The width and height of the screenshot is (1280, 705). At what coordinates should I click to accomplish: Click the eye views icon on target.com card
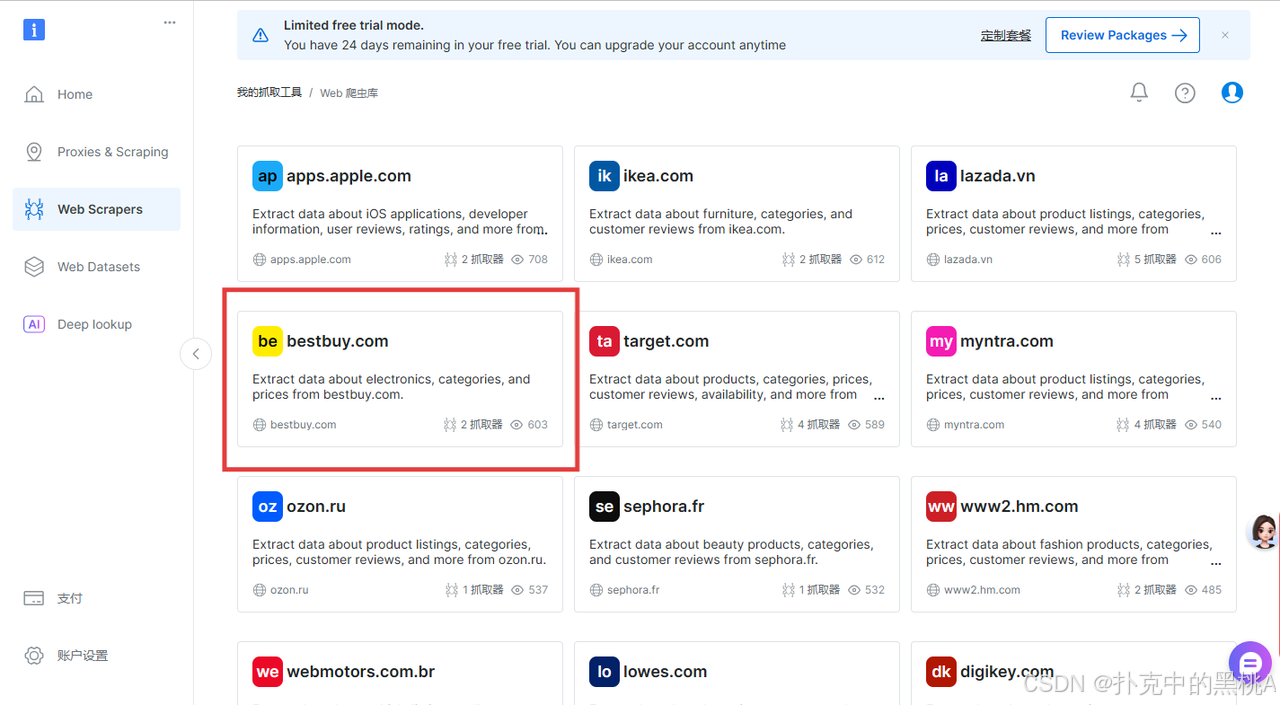coord(855,425)
